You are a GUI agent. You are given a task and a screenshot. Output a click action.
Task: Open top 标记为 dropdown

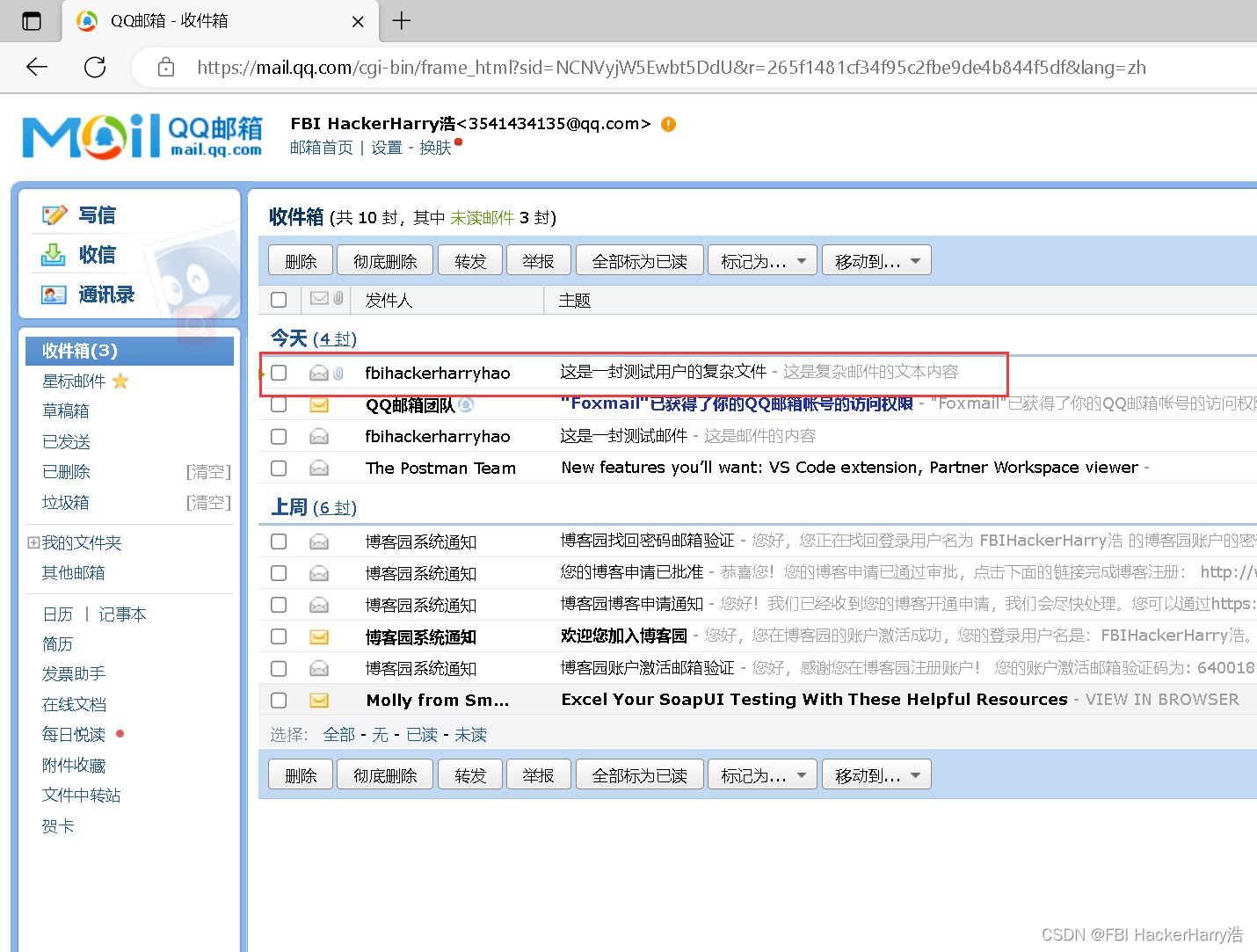[762, 260]
